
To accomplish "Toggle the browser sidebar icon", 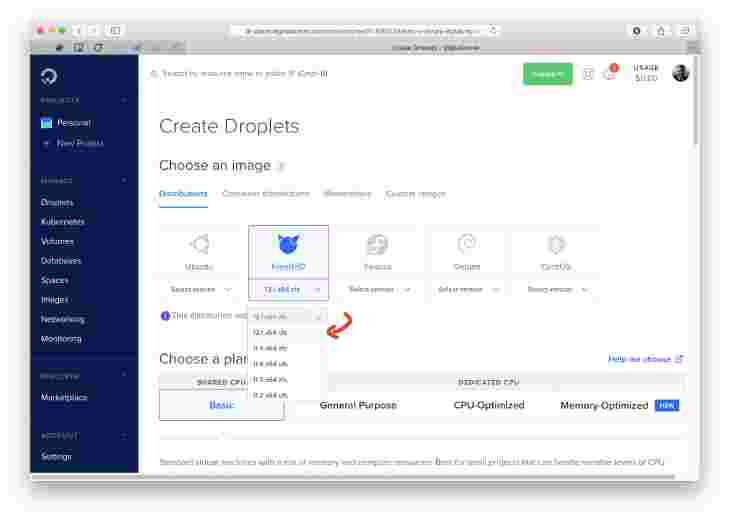I will click(115, 31).
